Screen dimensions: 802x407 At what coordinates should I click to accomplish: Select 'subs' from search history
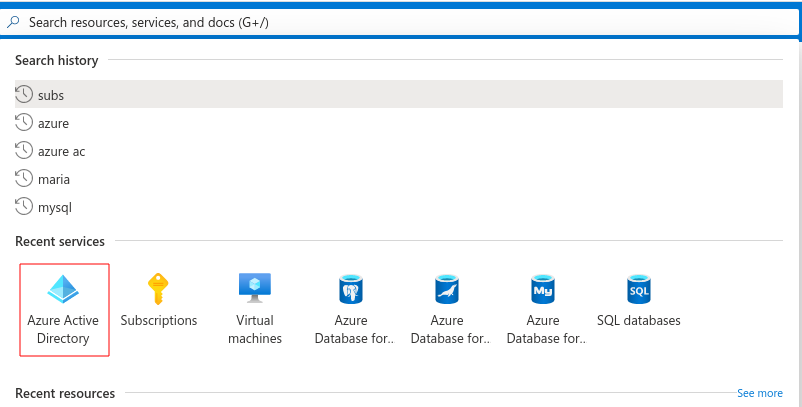[x=51, y=95]
